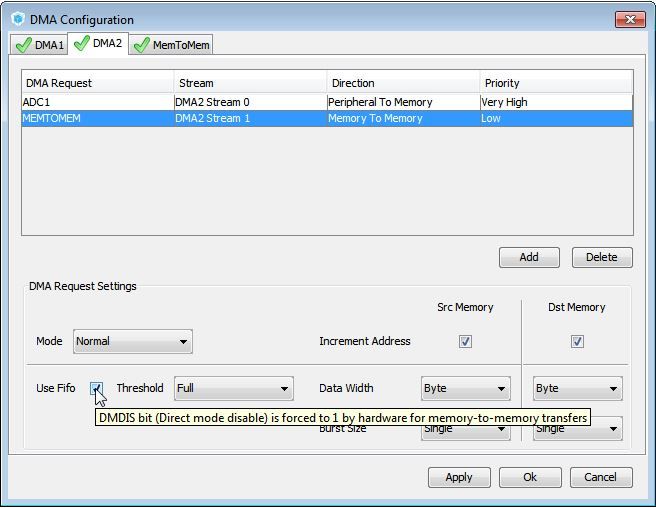Click the Apply button

point(459,477)
